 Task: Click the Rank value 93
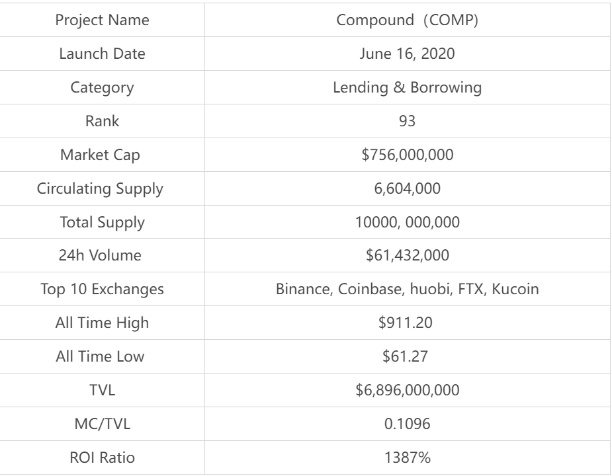[407, 121]
